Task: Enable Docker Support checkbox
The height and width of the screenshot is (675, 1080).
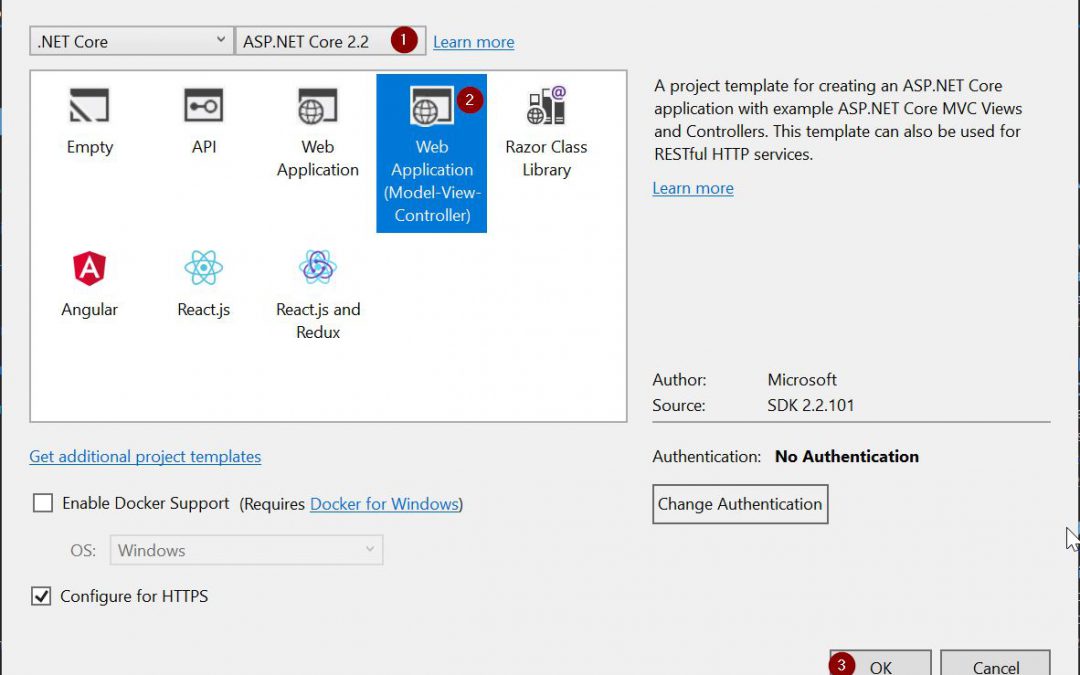Action: pos(43,504)
